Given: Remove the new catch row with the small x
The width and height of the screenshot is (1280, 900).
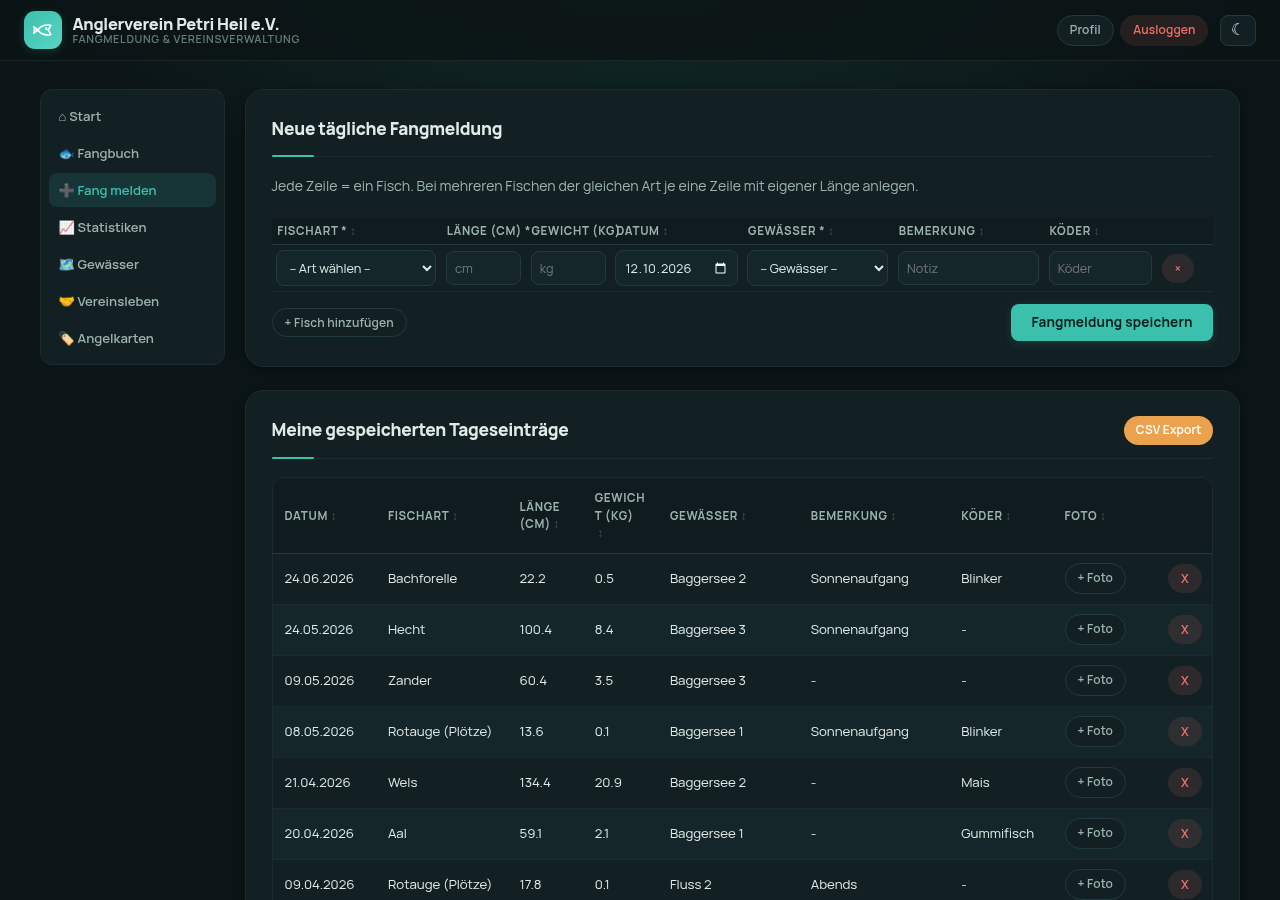Looking at the screenshot, I should pyautogui.click(x=1178, y=268).
